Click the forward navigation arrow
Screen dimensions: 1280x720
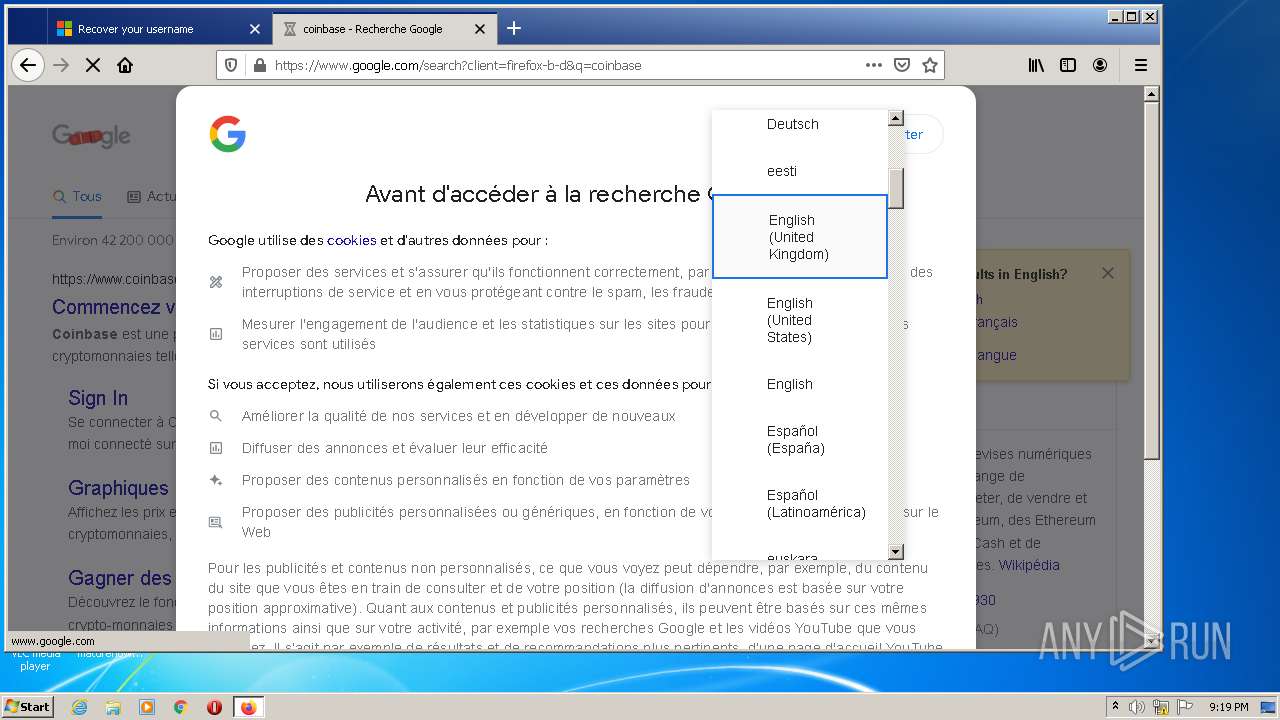61,65
